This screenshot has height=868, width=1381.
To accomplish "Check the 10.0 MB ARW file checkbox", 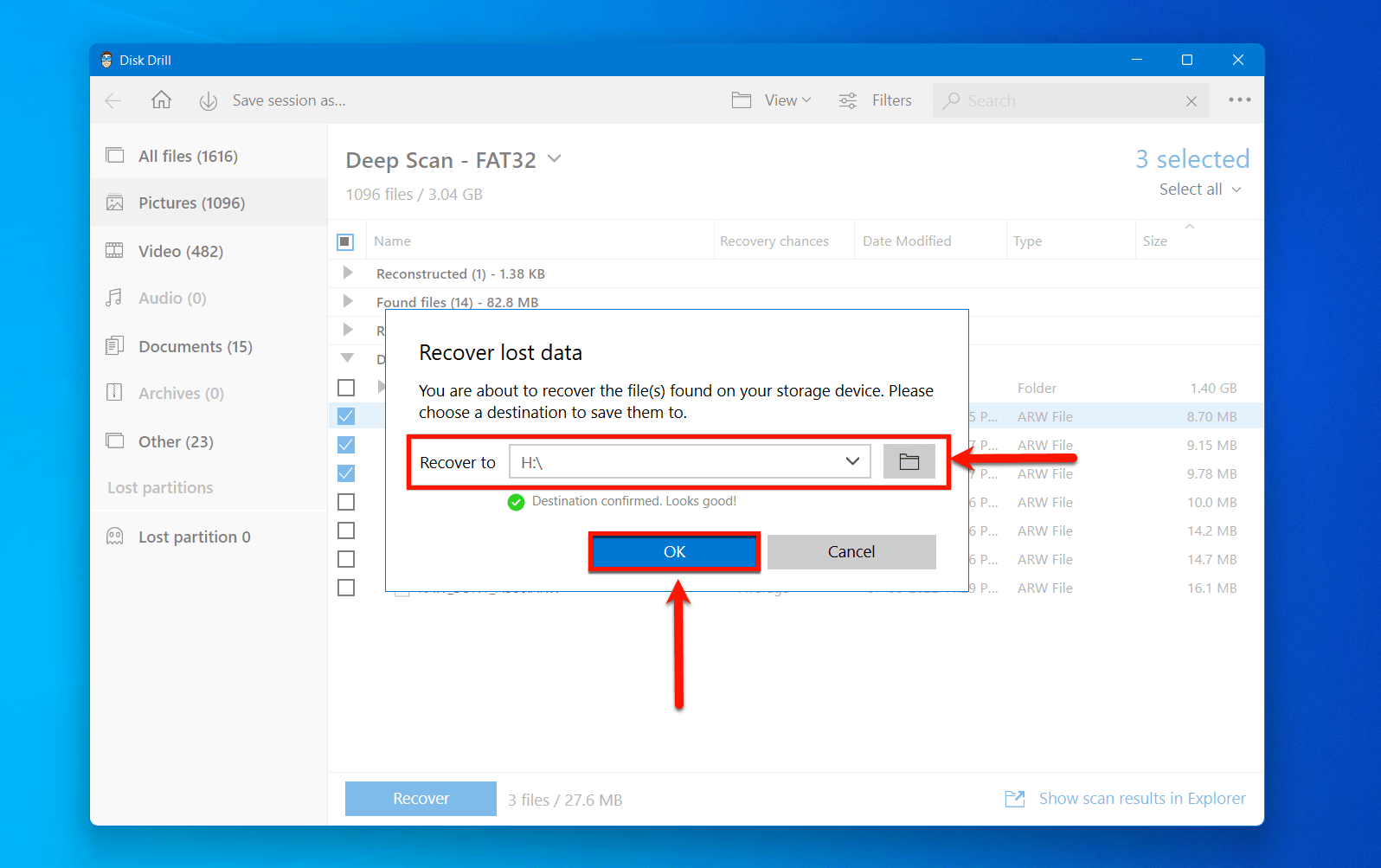I will click(x=346, y=502).
